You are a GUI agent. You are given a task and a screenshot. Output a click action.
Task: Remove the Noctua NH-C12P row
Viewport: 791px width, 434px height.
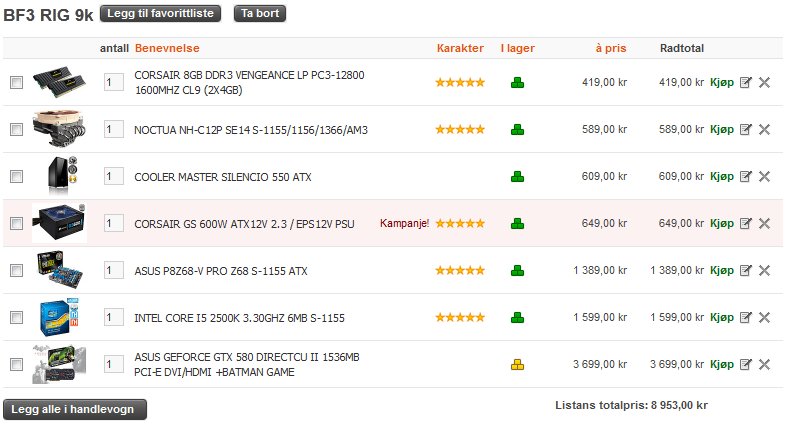point(764,129)
